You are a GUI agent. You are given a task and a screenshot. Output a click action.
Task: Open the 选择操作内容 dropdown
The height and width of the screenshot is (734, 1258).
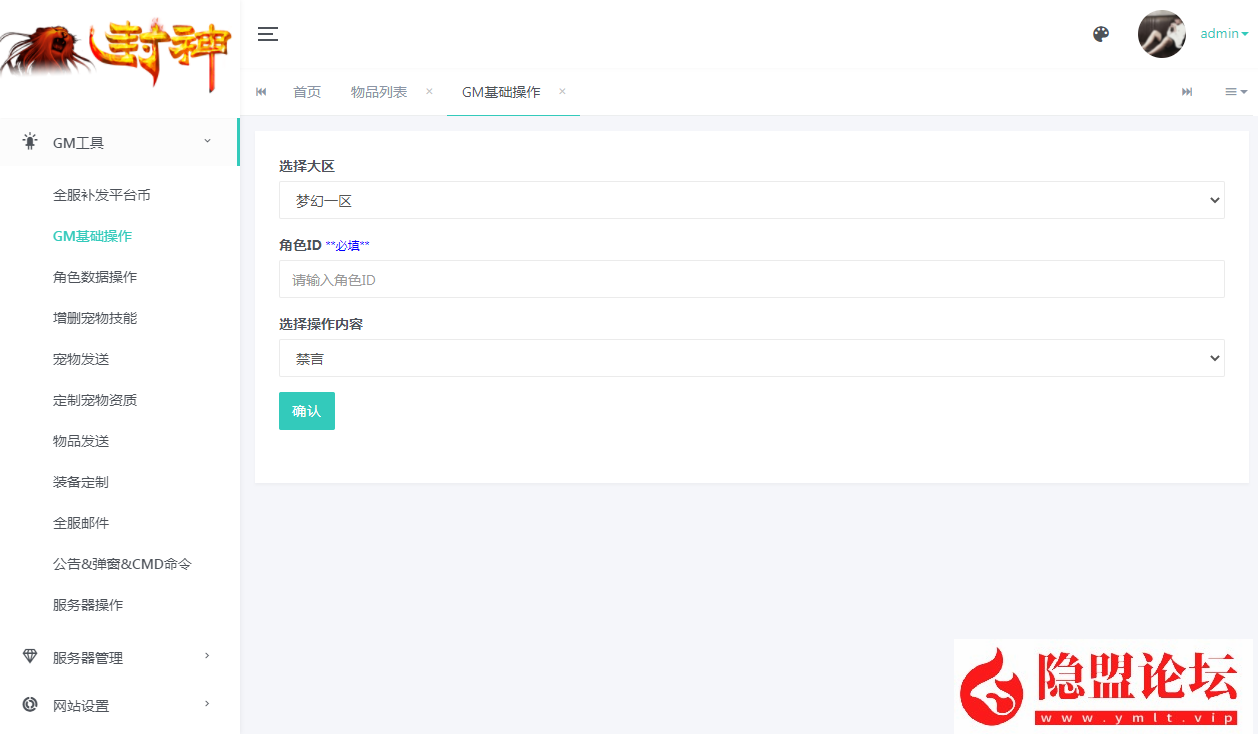pos(751,358)
